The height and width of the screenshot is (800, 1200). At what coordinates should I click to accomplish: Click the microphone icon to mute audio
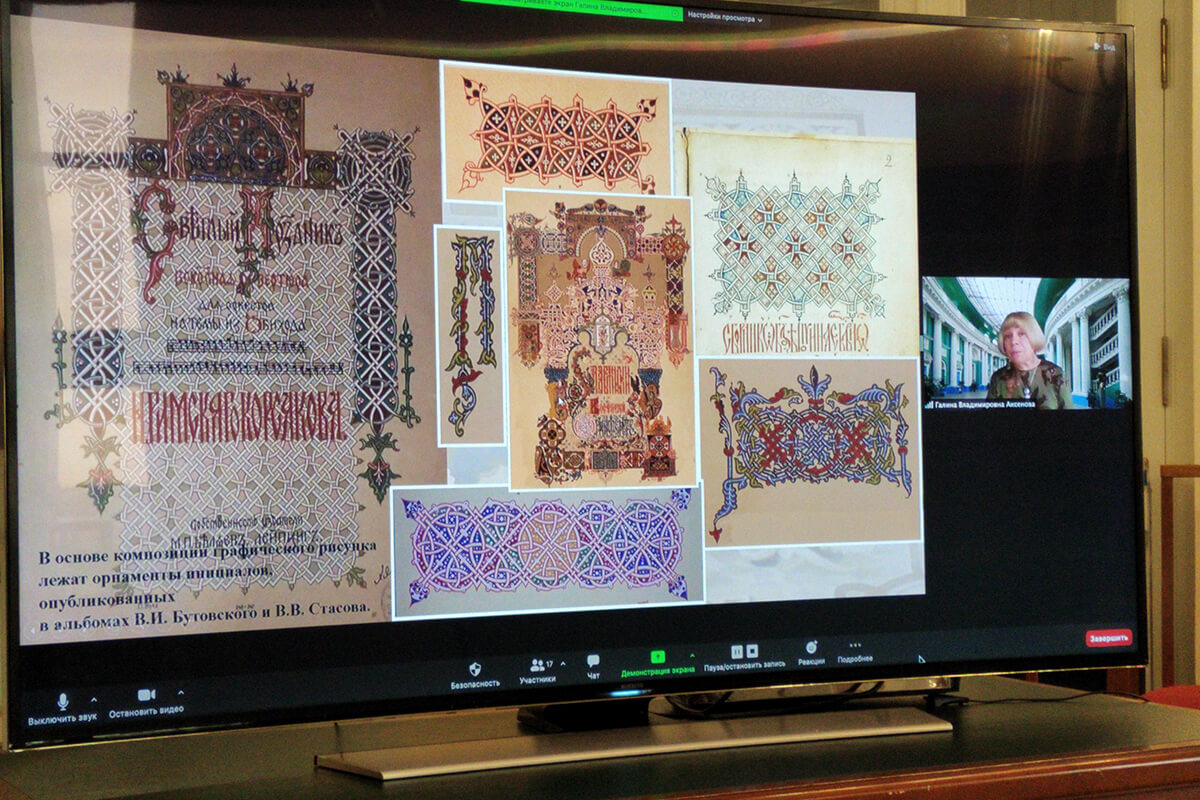[63, 700]
